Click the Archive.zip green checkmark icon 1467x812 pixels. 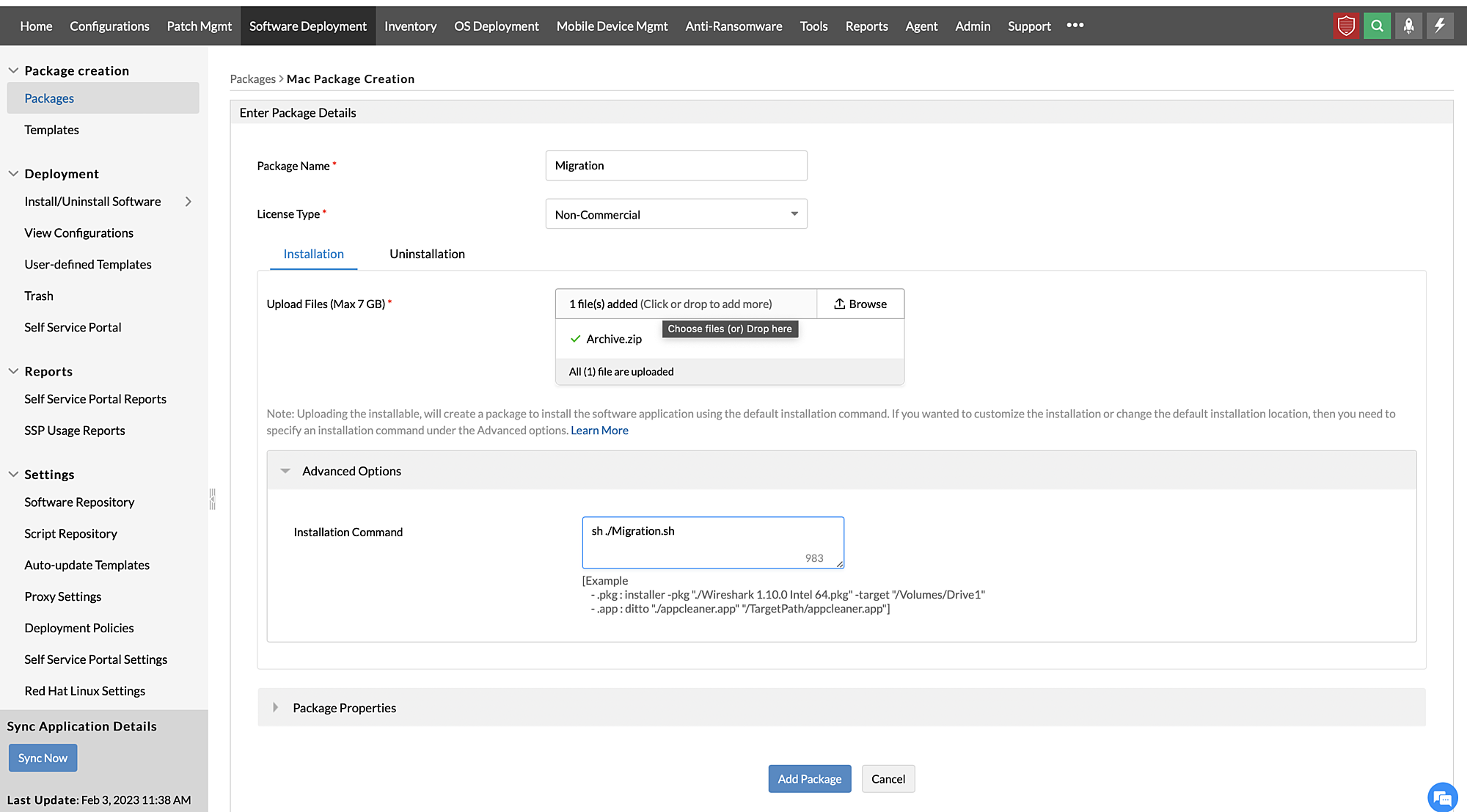574,339
